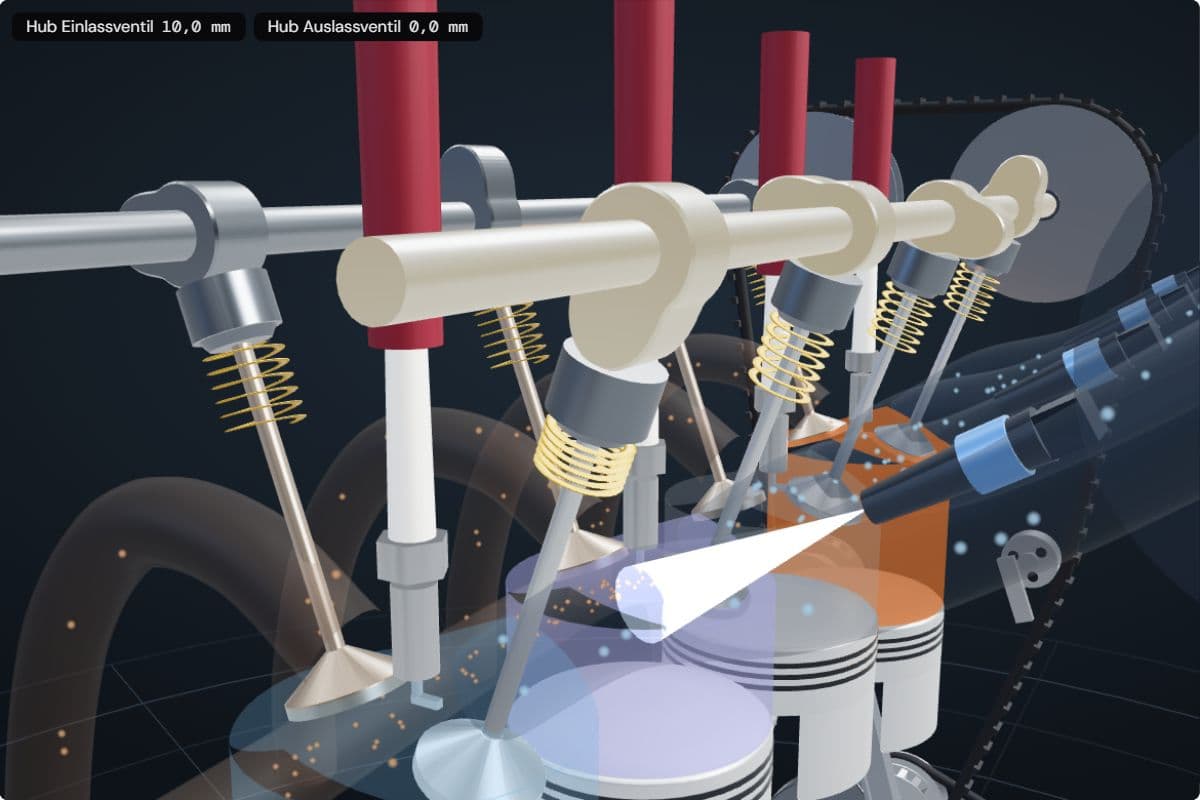Select the white fuel spray cone
1200x800 pixels.
[x=742, y=573]
